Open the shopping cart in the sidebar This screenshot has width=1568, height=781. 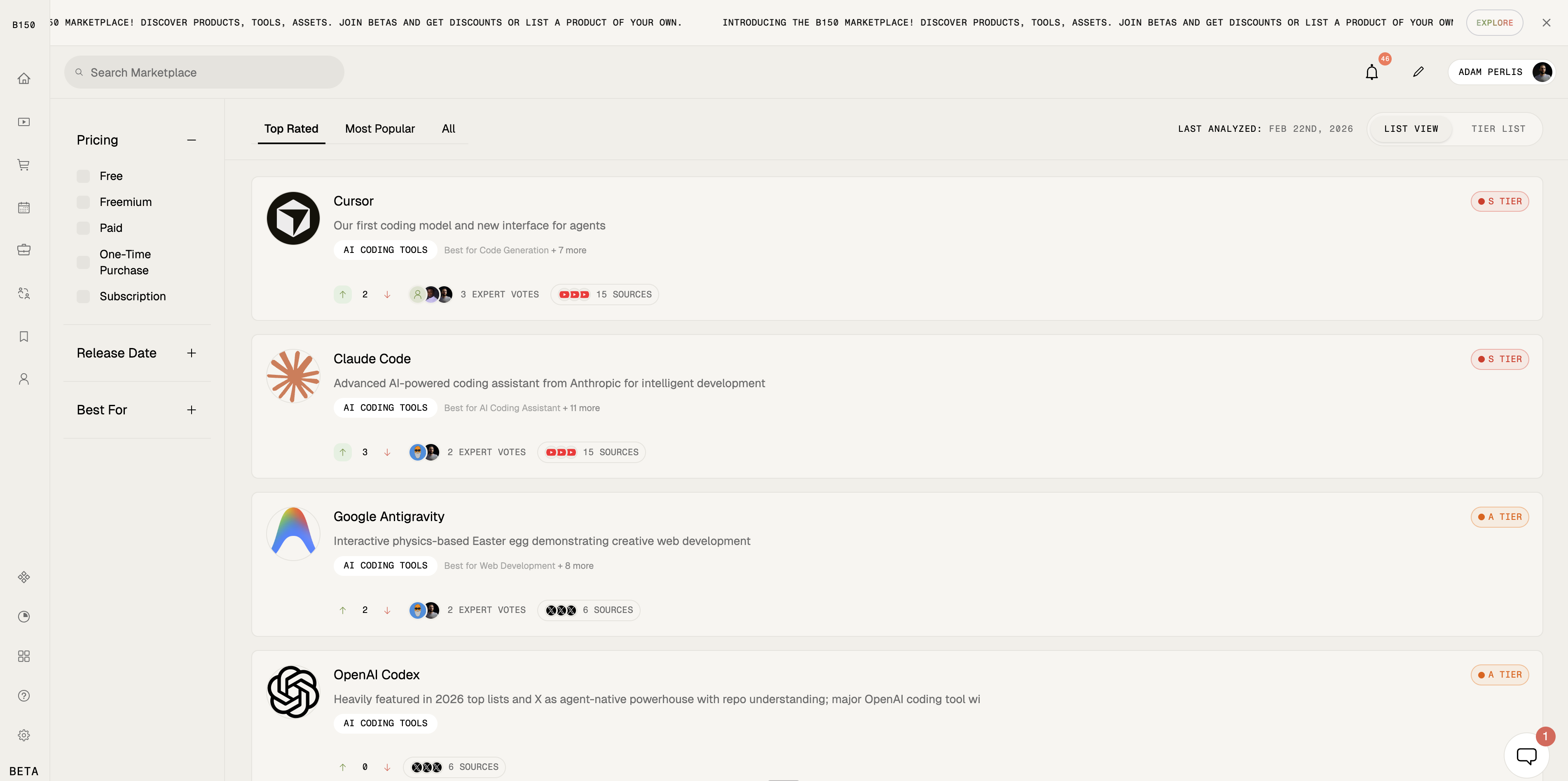click(24, 164)
